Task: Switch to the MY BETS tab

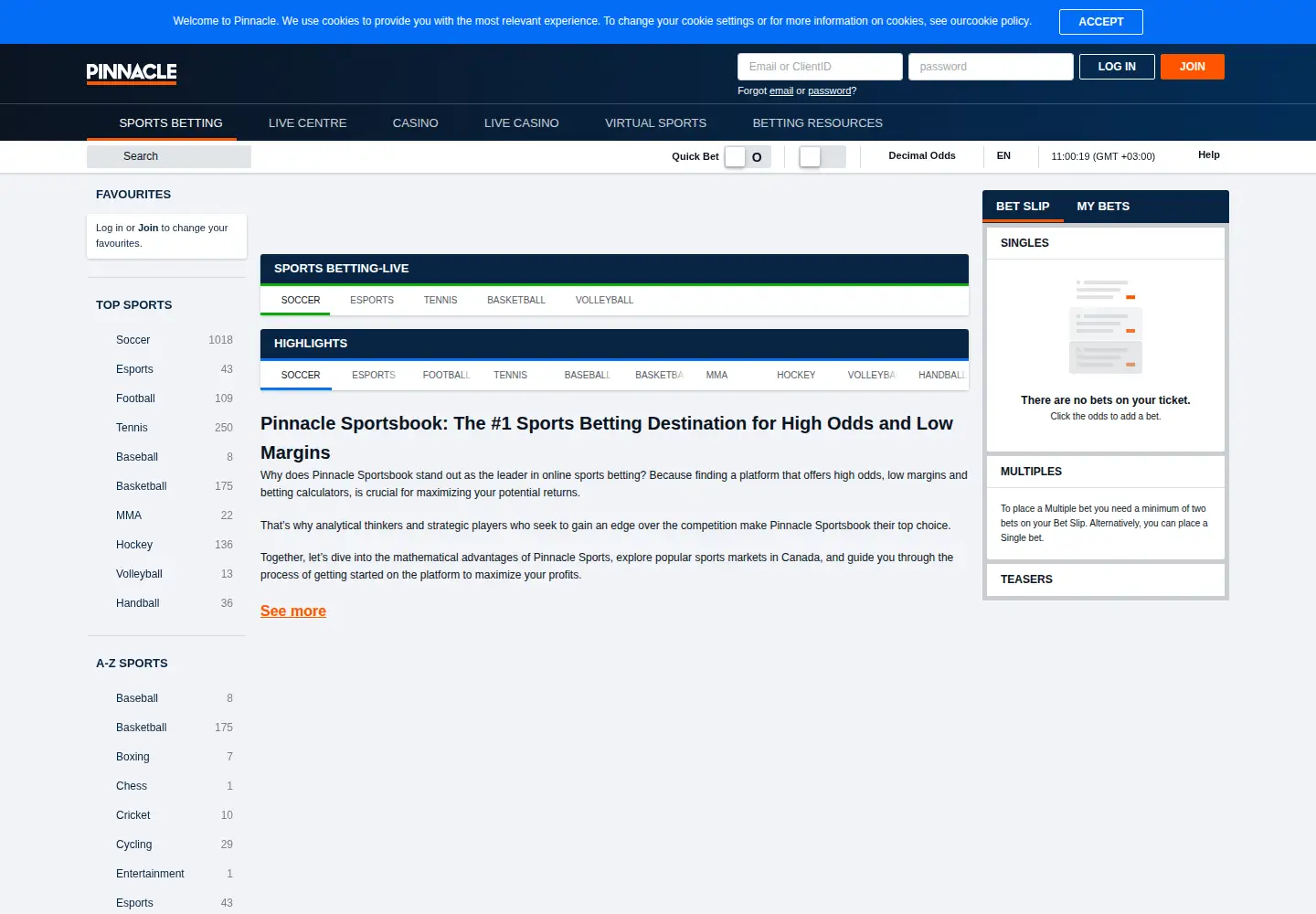Action: pyautogui.click(x=1103, y=207)
